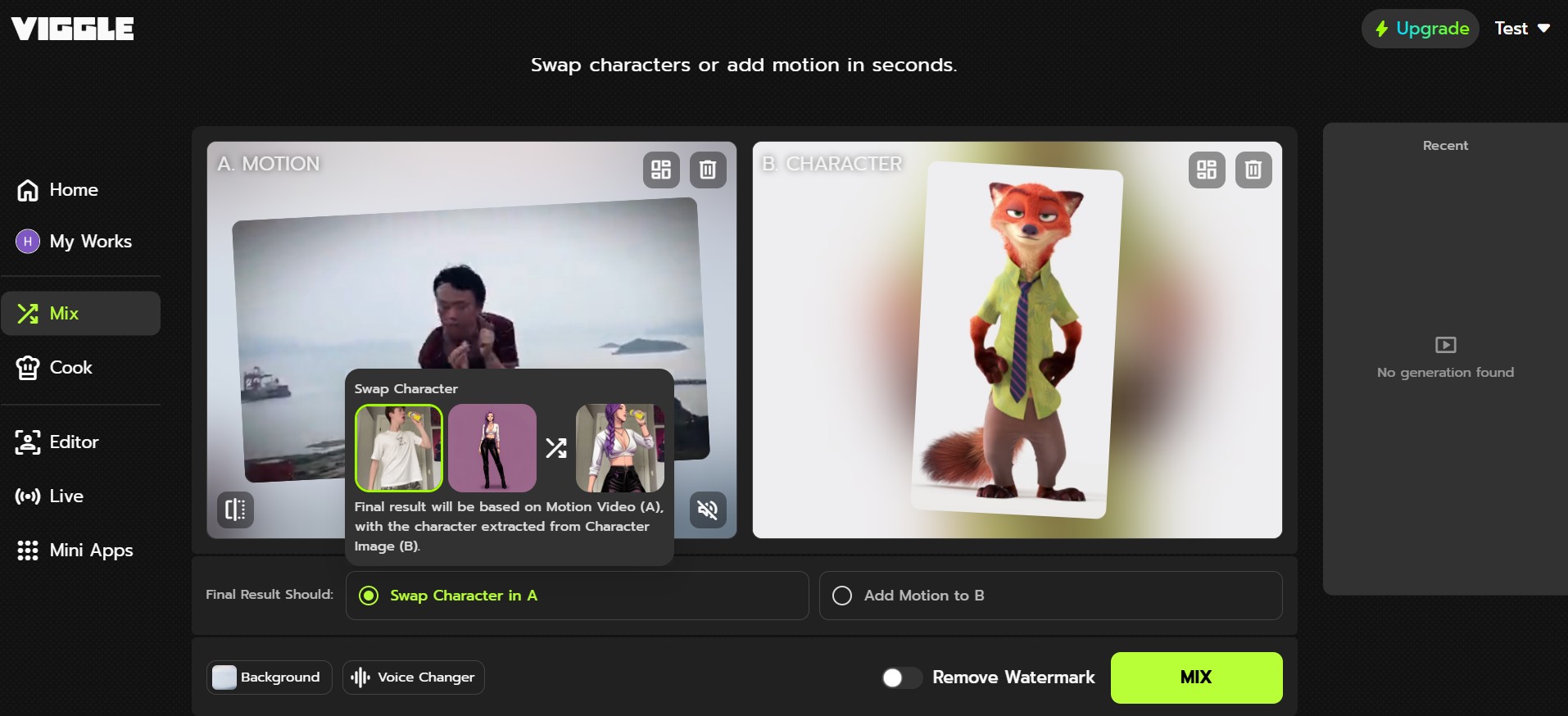Viewport: 1568px width, 716px height.
Task: Delete the Motion video
Action: [x=708, y=170]
